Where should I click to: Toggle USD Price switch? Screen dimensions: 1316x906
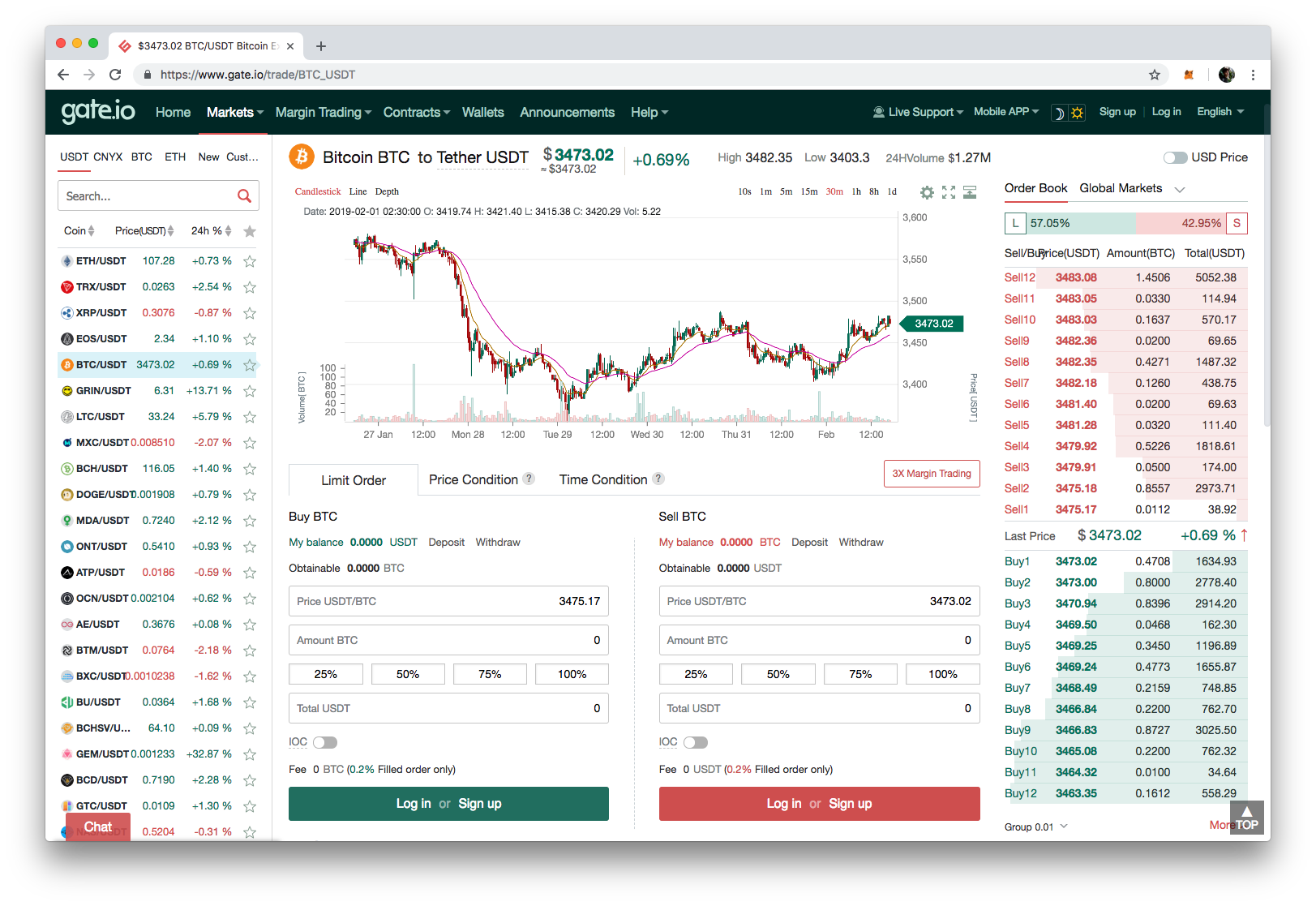click(x=1175, y=157)
